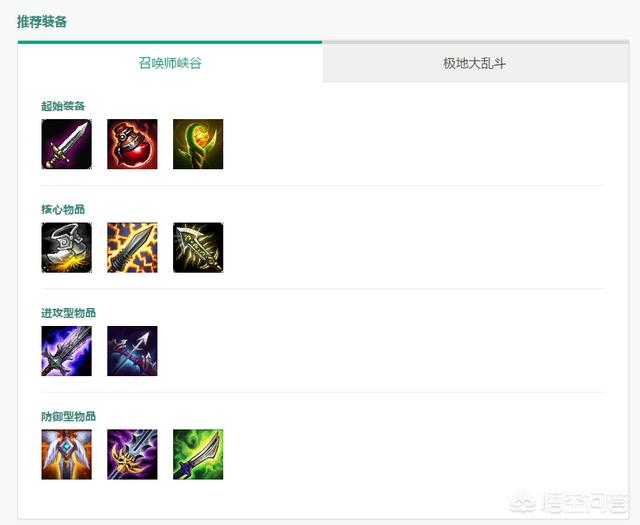The height and width of the screenshot is (525, 640).
Task: Click the green active-tab indicator bar
Action: (x=170, y=42)
